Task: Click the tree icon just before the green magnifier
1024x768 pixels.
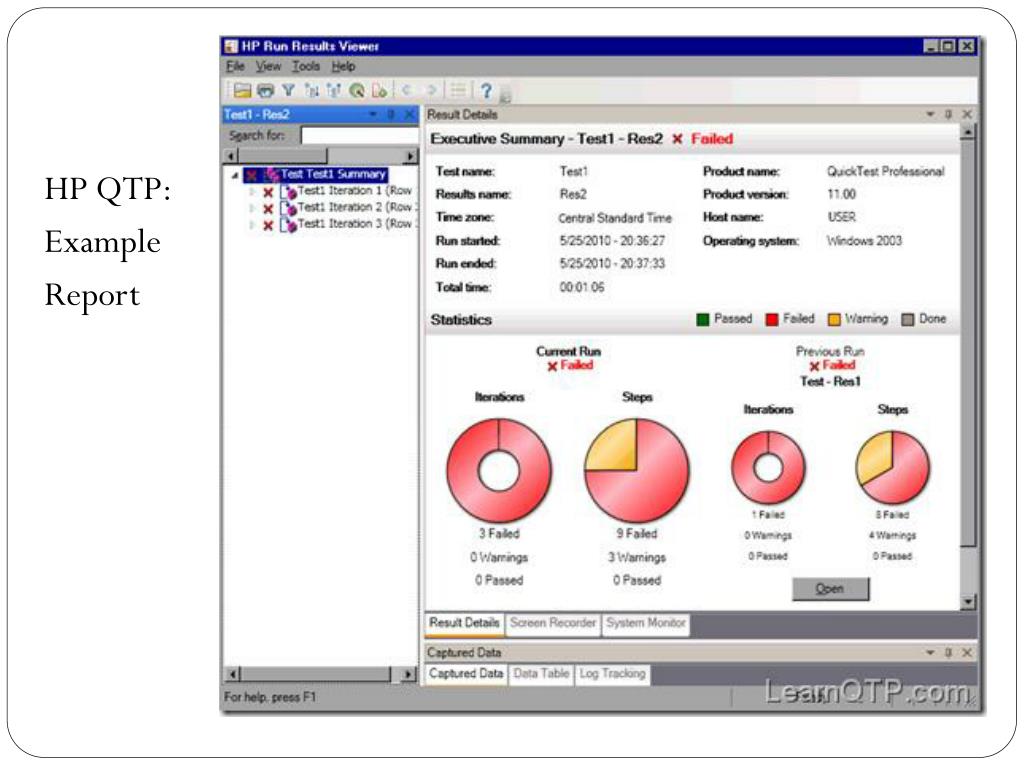Action: pyautogui.click(x=334, y=90)
